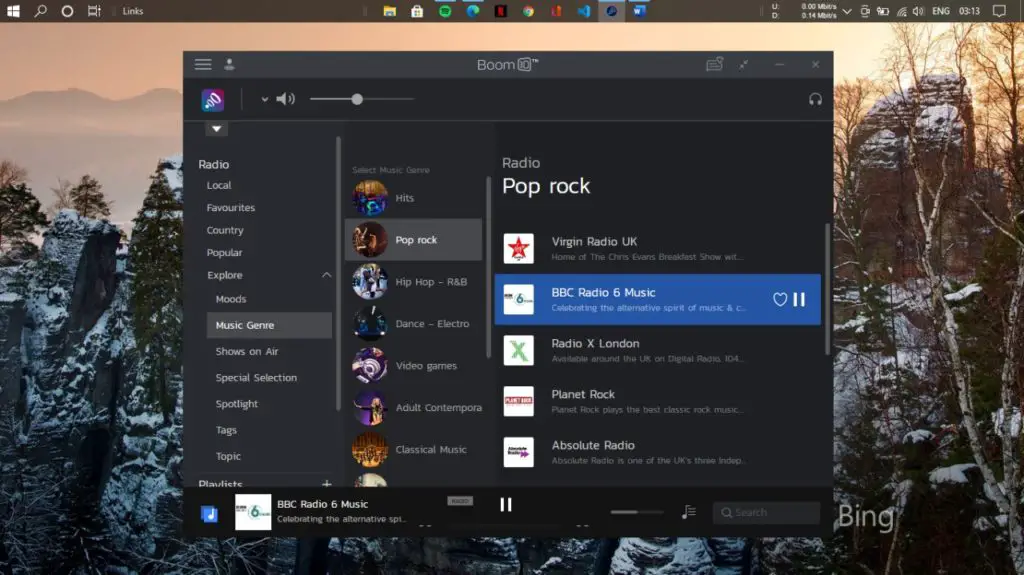Open File Explorer from taskbar
1024x575 pixels.
[389, 11]
